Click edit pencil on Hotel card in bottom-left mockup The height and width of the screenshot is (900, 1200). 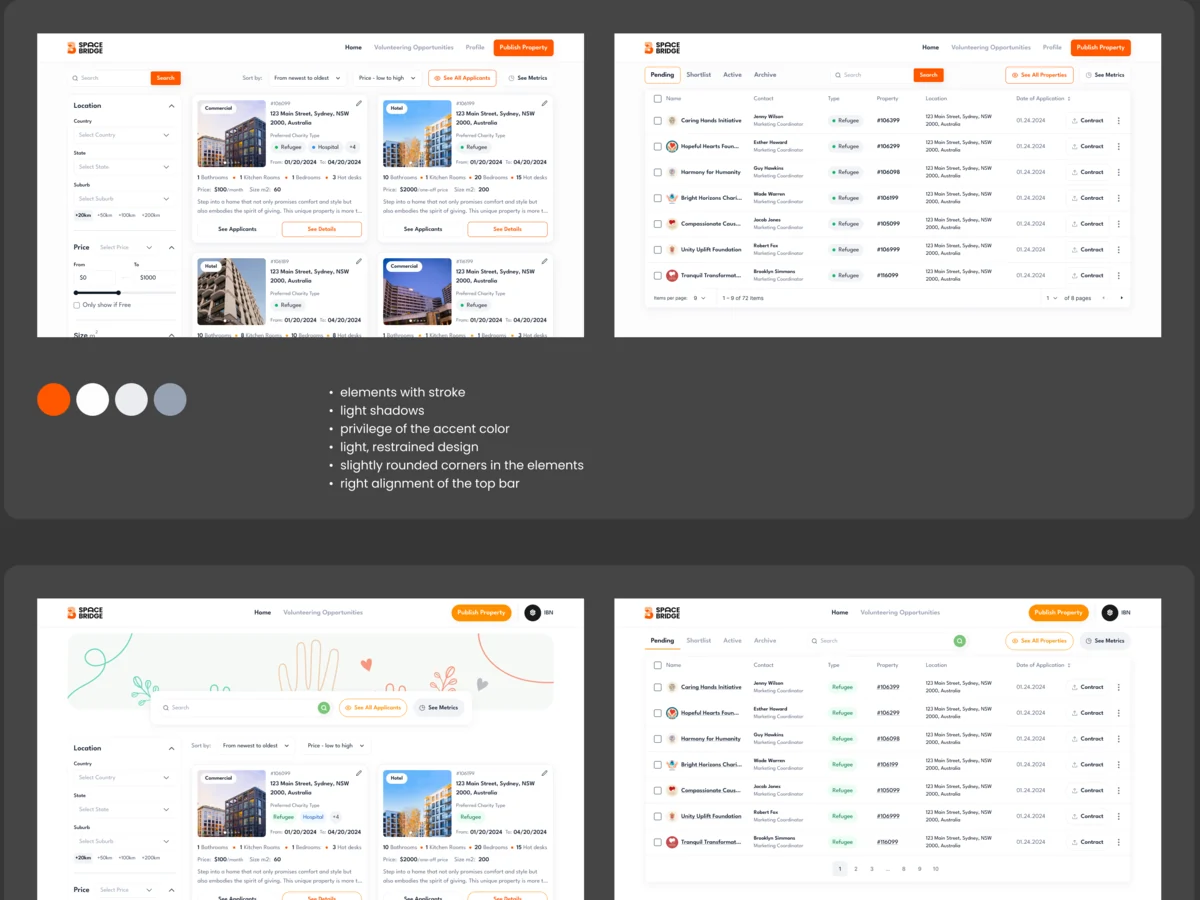pyautogui.click(x=544, y=773)
